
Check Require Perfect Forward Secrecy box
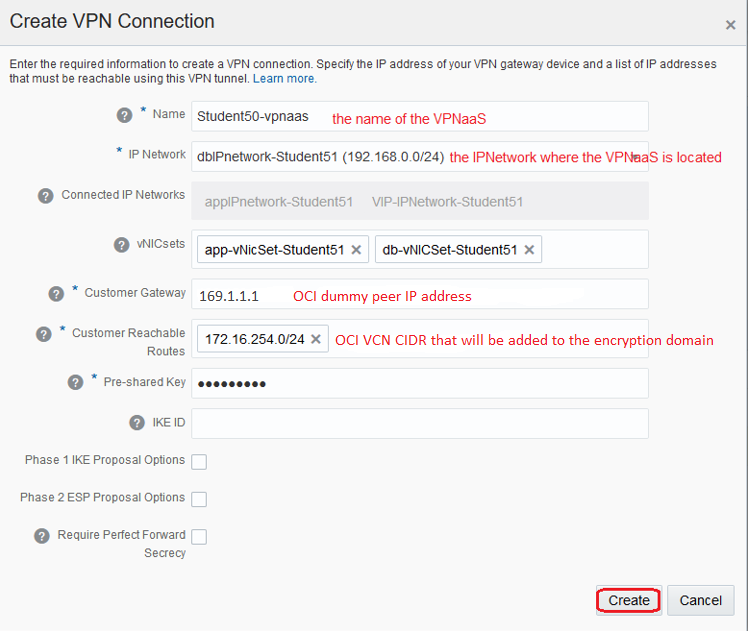coord(199,537)
